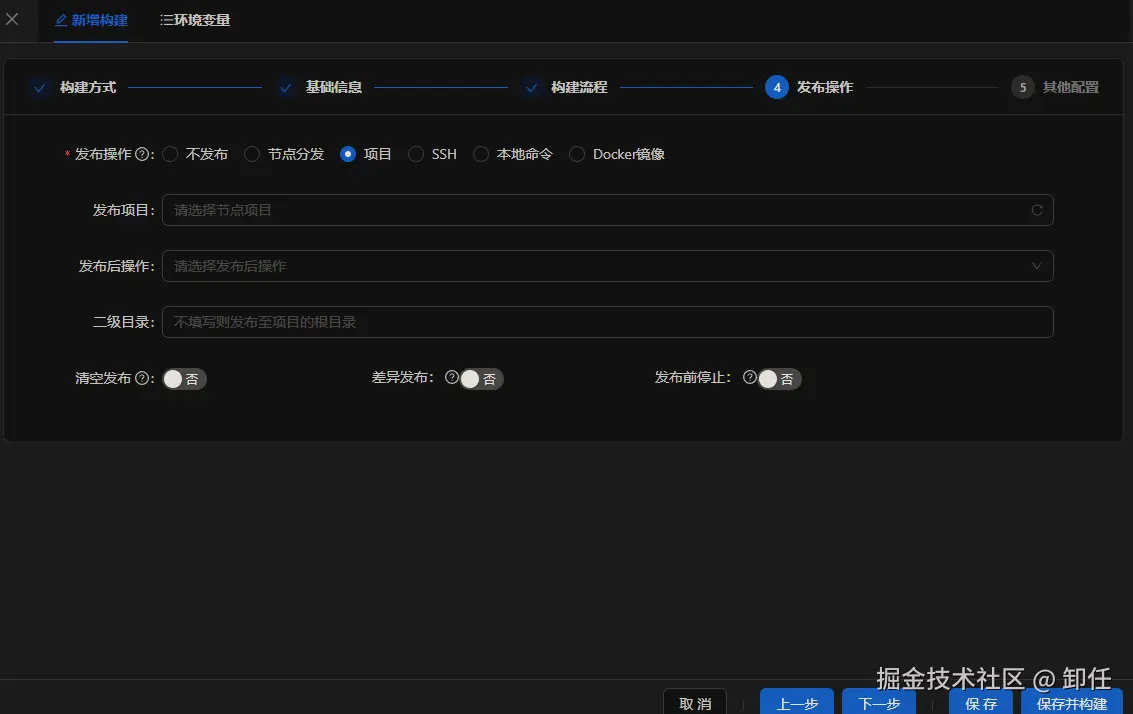Select the Docker镜像 radio option
The height and width of the screenshot is (714, 1133).
pos(617,154)
